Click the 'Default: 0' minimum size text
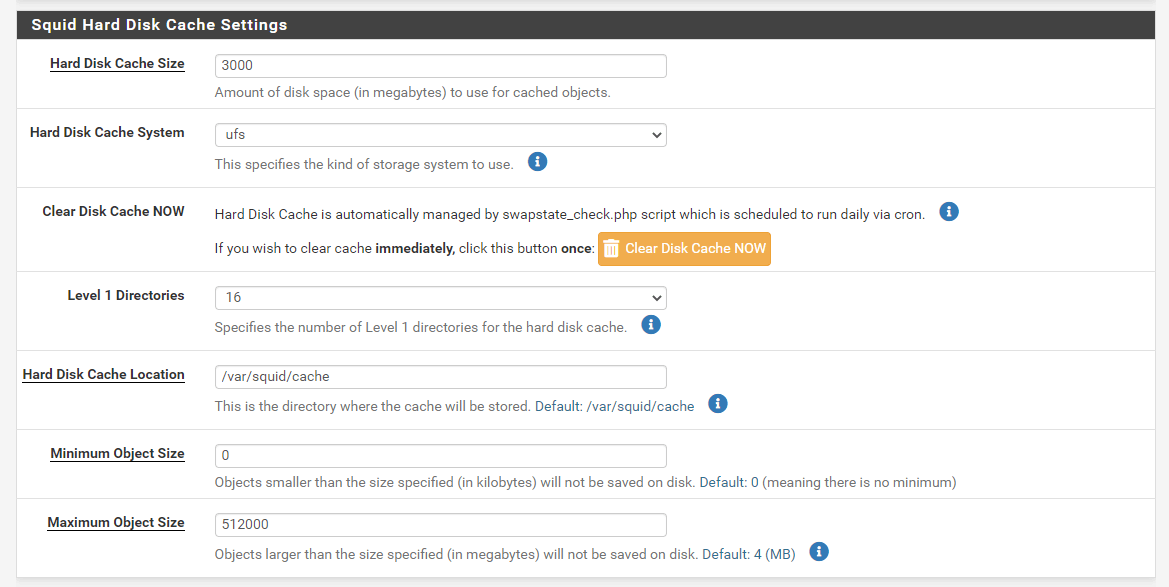Viewport: 1169px width, 587px height. pos(728,483)
